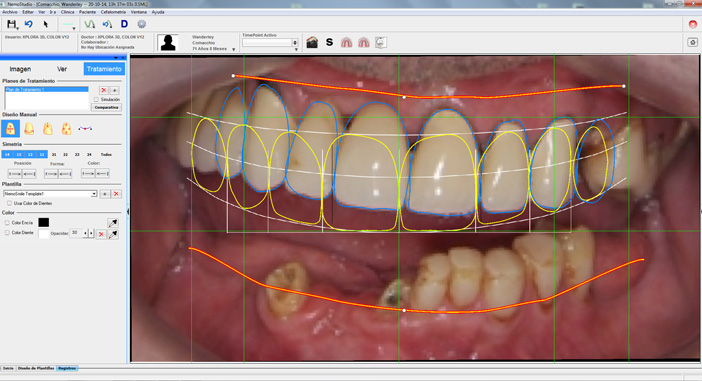Clear tooth color with red X button

click(101, 234)
